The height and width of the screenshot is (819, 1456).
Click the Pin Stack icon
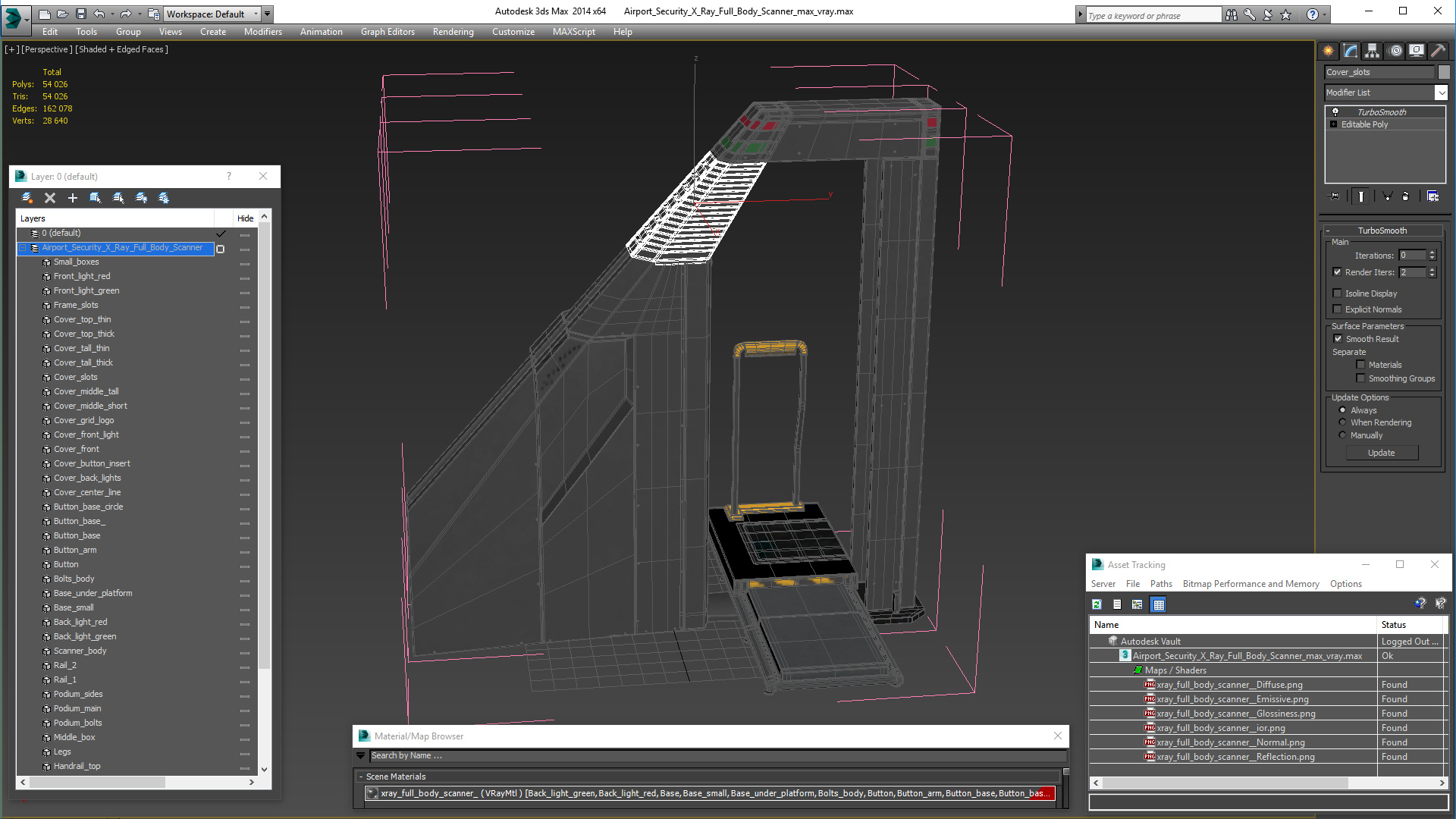point(1335,196)
